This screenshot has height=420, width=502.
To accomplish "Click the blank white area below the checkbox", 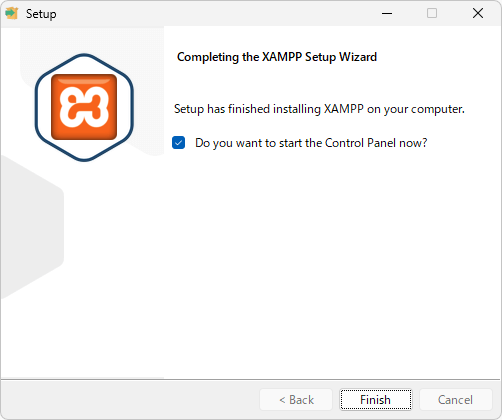I will 332,260.
